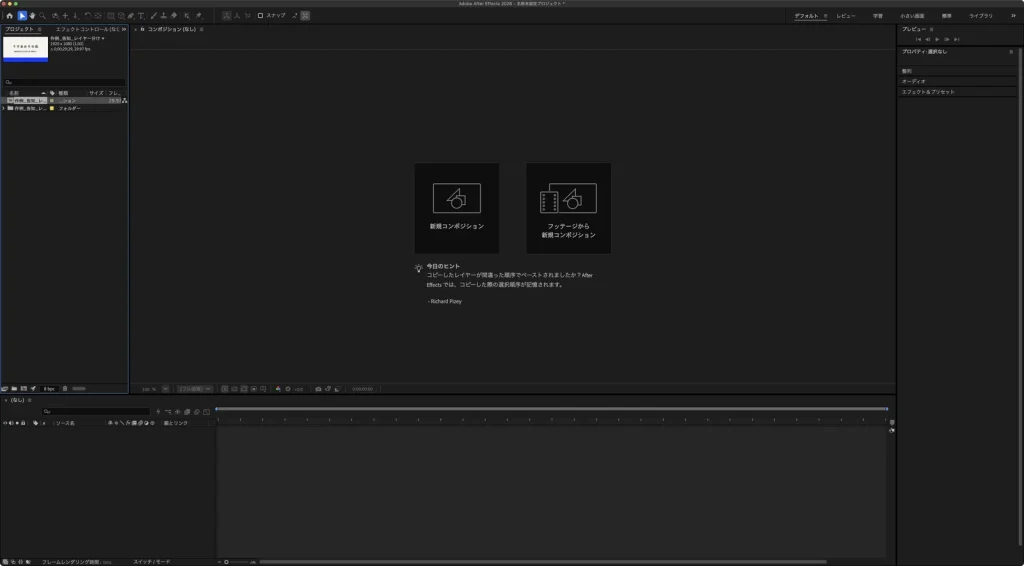Switch to the 標準 workspace
The height and width of the screenshot is (566, 1024).
click(946, 16)
